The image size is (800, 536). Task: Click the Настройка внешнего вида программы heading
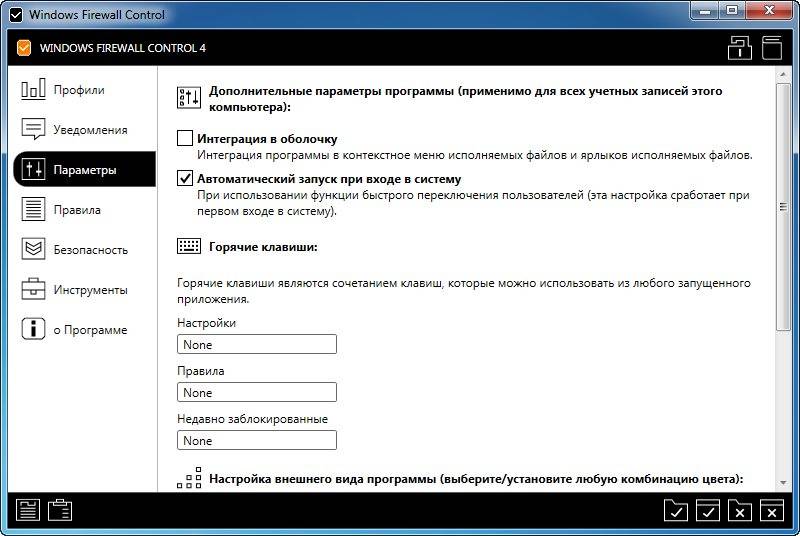[x=476, y=479]
